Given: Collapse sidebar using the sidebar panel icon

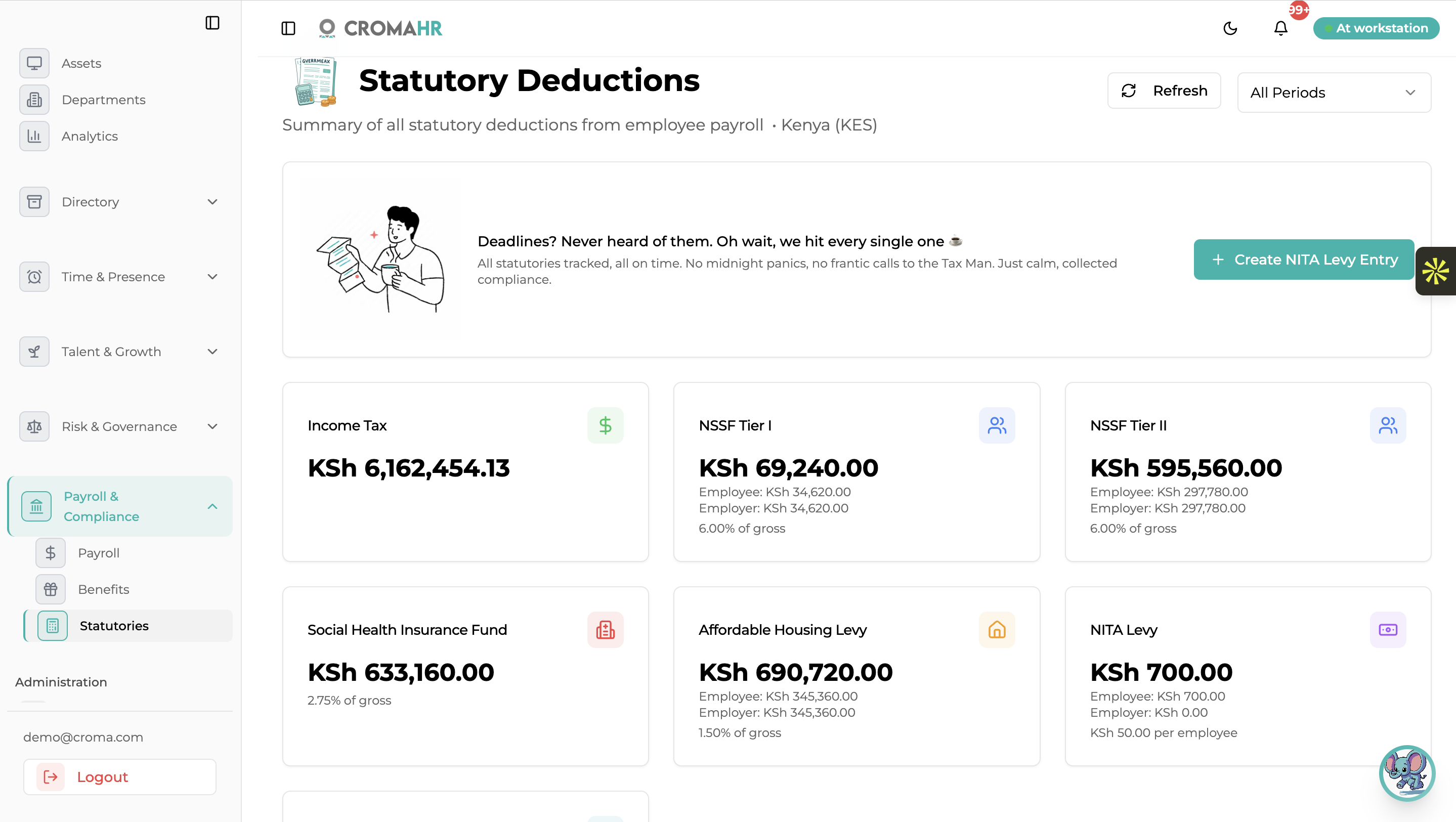Looking at the screenshot, I should point(212,23).
